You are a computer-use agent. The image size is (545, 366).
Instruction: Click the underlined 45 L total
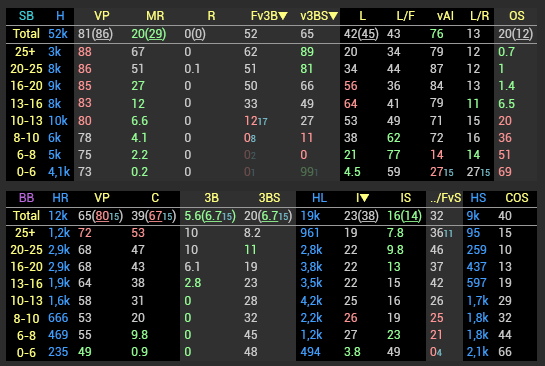tap(368, 34)
